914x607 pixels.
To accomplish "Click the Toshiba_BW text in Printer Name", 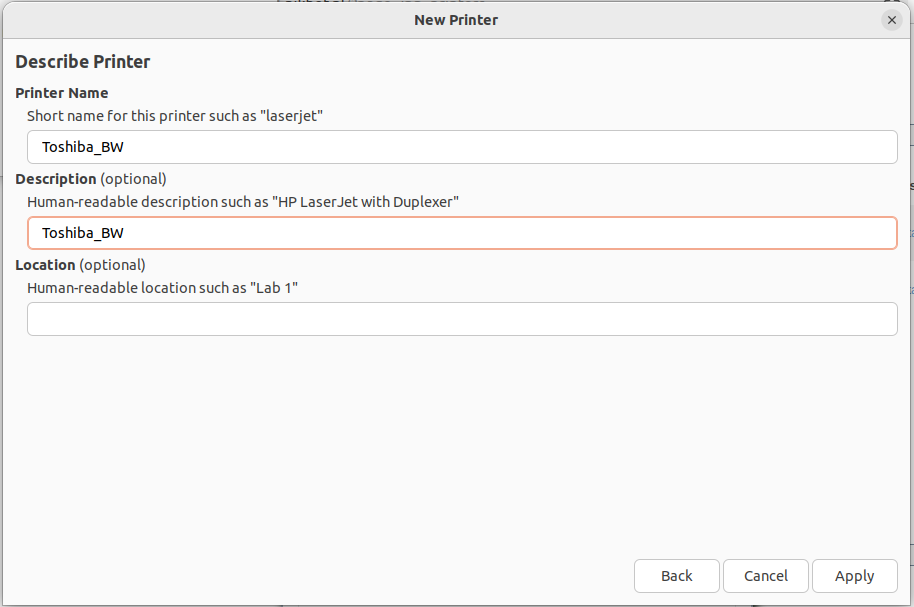I will [82, 147].
